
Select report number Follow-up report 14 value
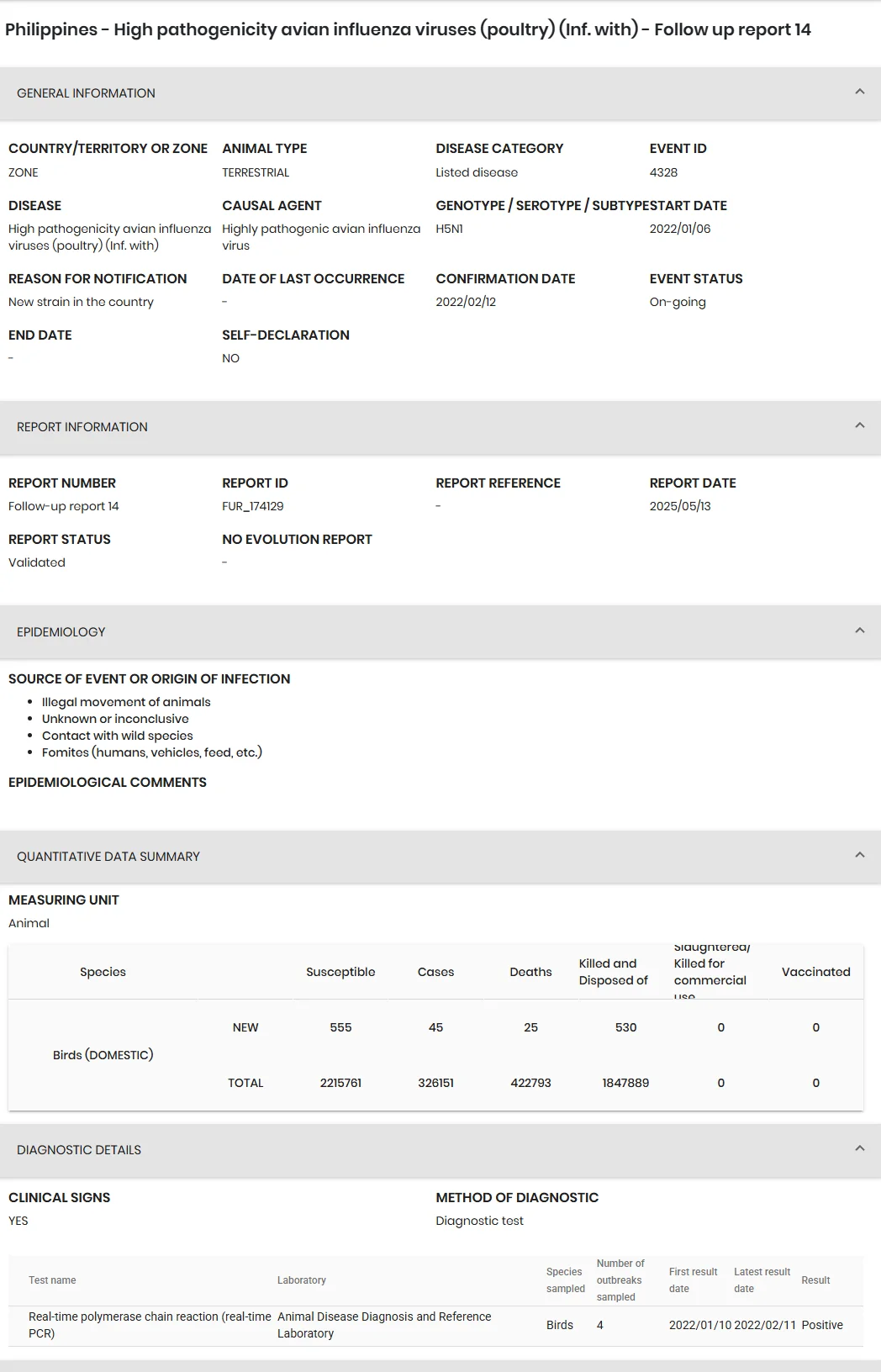[64, 506]
